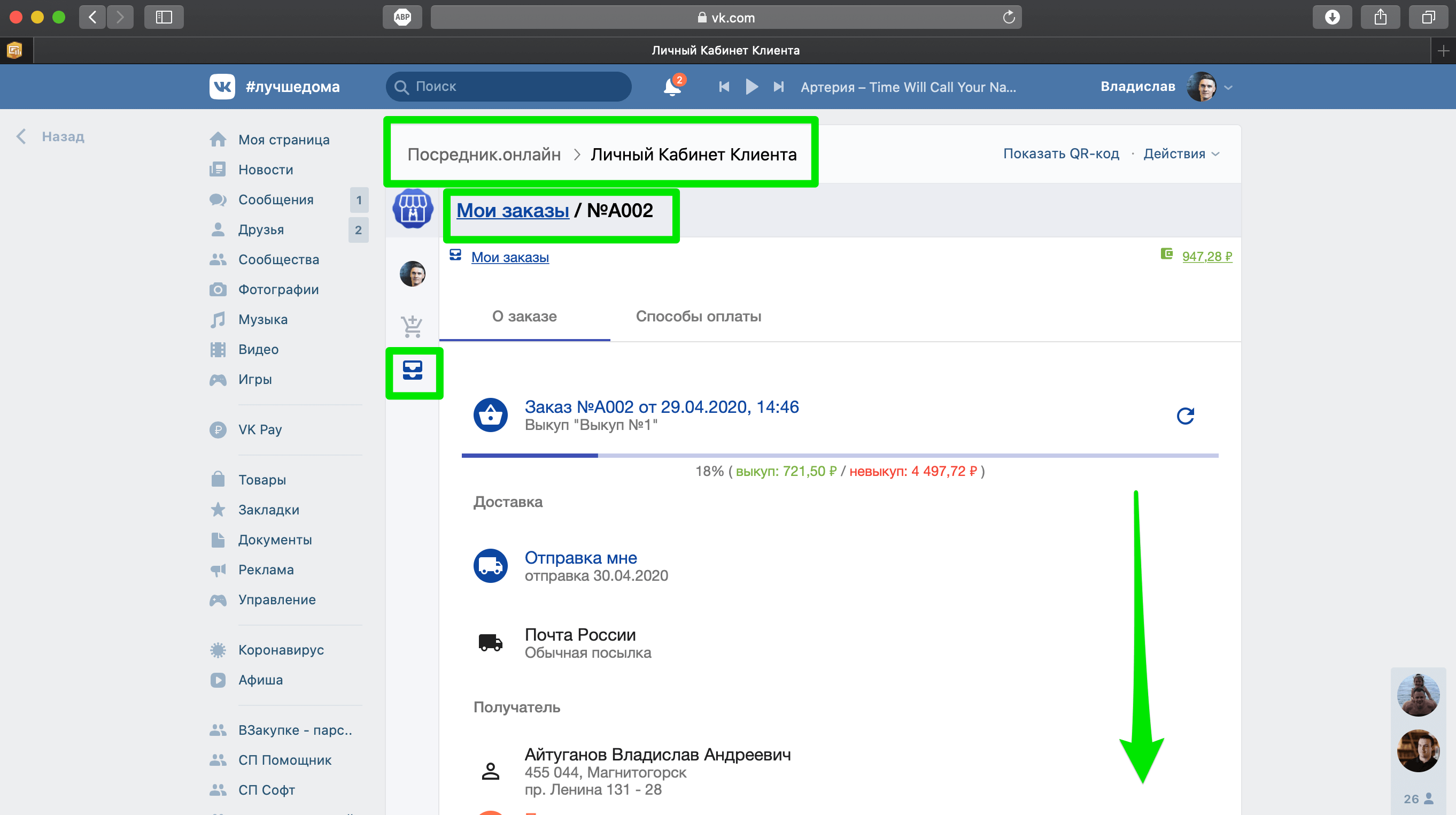Click the VK logo icon
This screenshot has height=815, width=1456.
[x=222, y=87]
